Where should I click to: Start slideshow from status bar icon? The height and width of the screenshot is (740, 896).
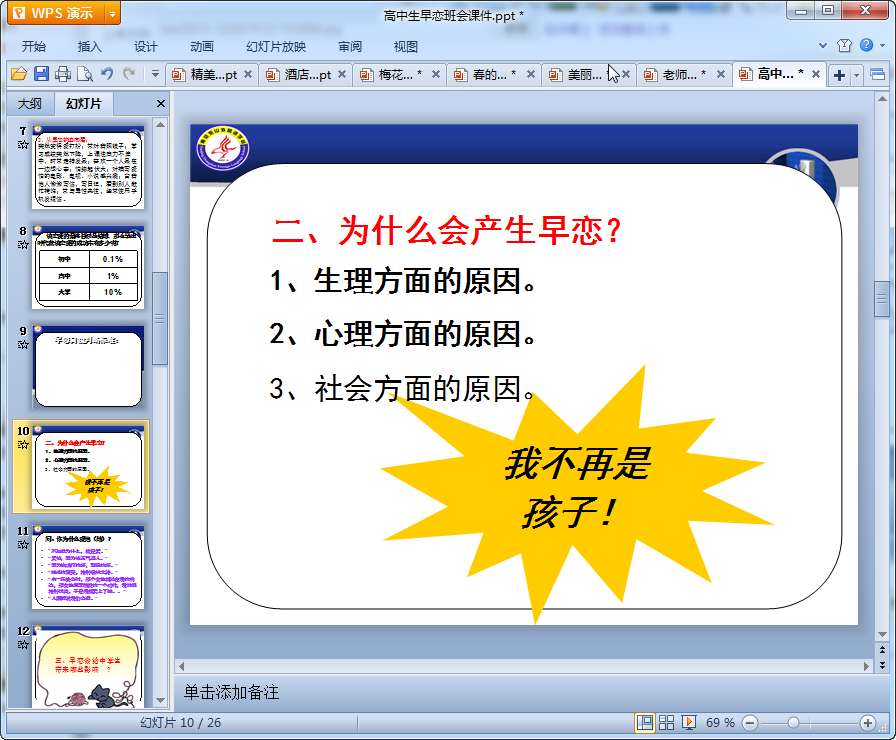pos(689,723)
